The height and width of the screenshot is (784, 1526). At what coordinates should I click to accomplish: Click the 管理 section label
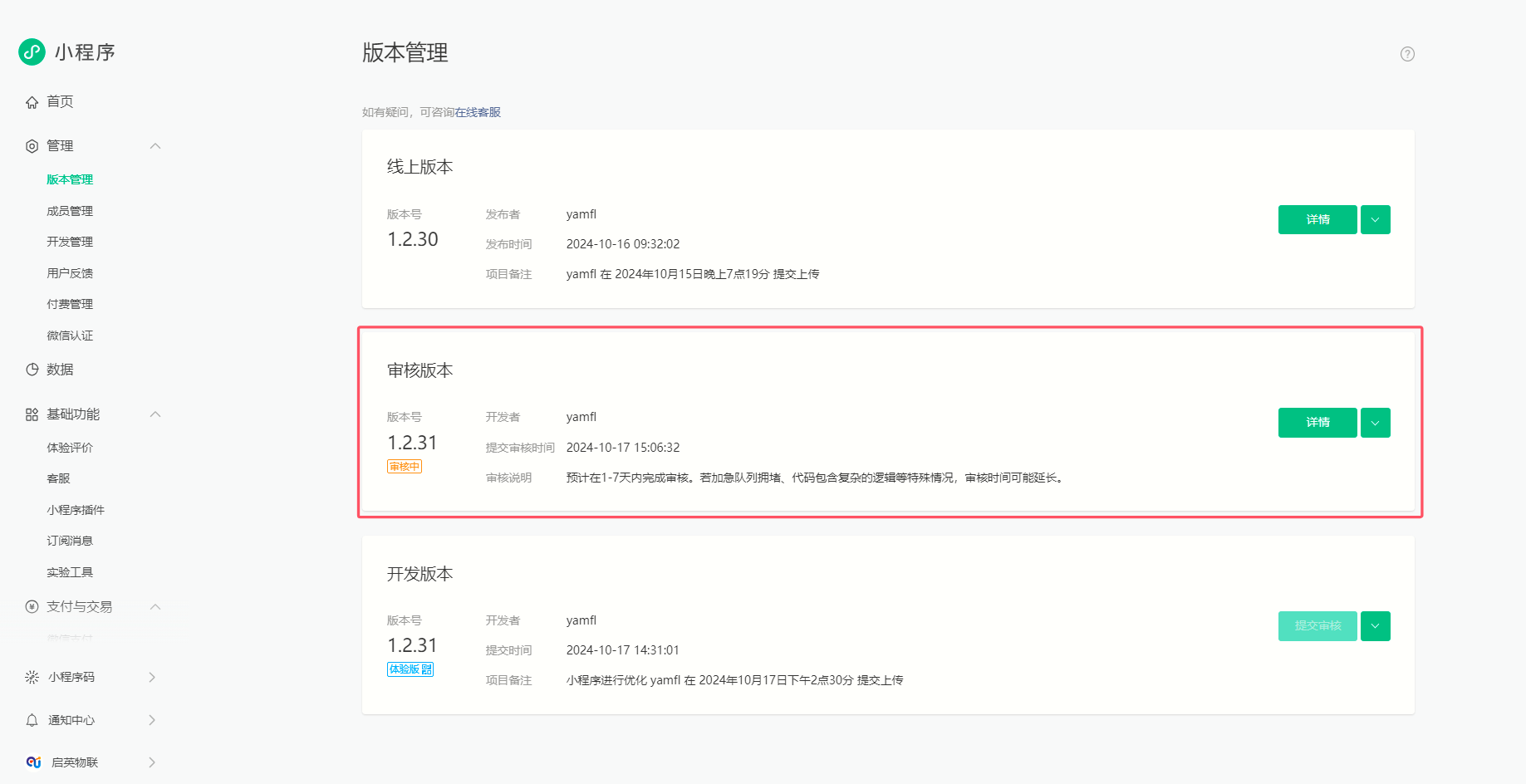coord(60,146)
